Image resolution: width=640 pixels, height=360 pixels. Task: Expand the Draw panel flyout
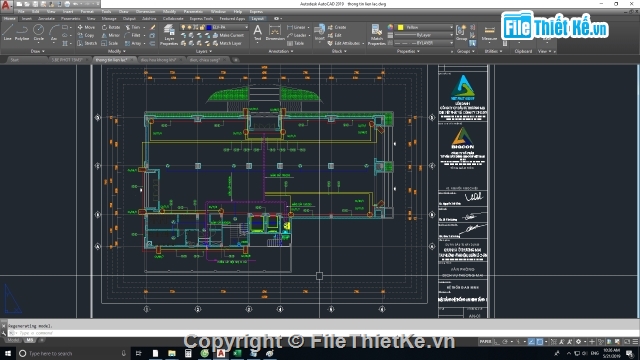click(x=38, y=51)
